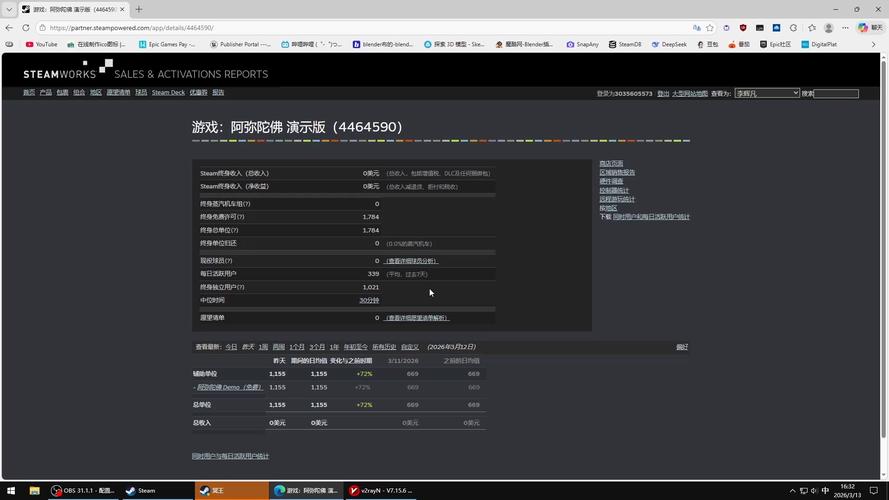
Task: Click the 查看详细球员分析 link
Action: tap(412, 261)
